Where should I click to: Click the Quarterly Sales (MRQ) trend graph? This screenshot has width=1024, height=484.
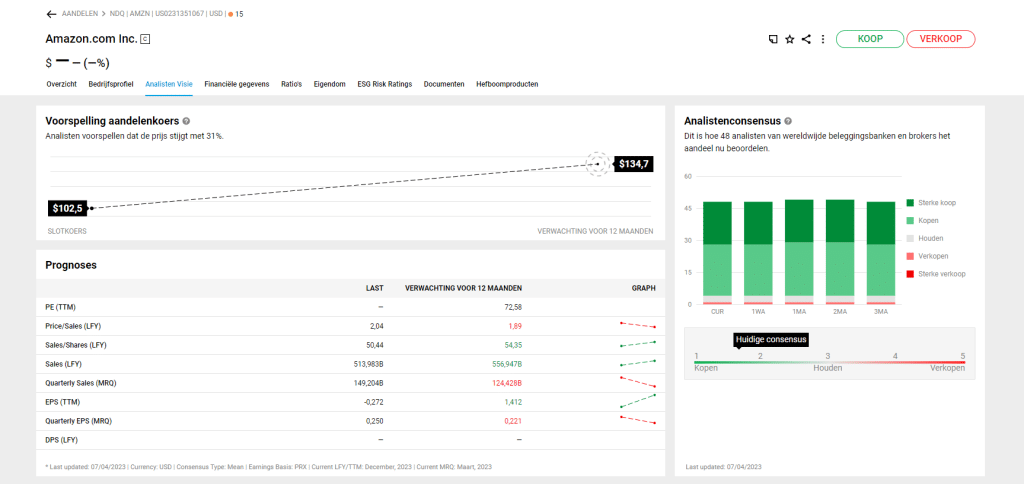(637, 381)
